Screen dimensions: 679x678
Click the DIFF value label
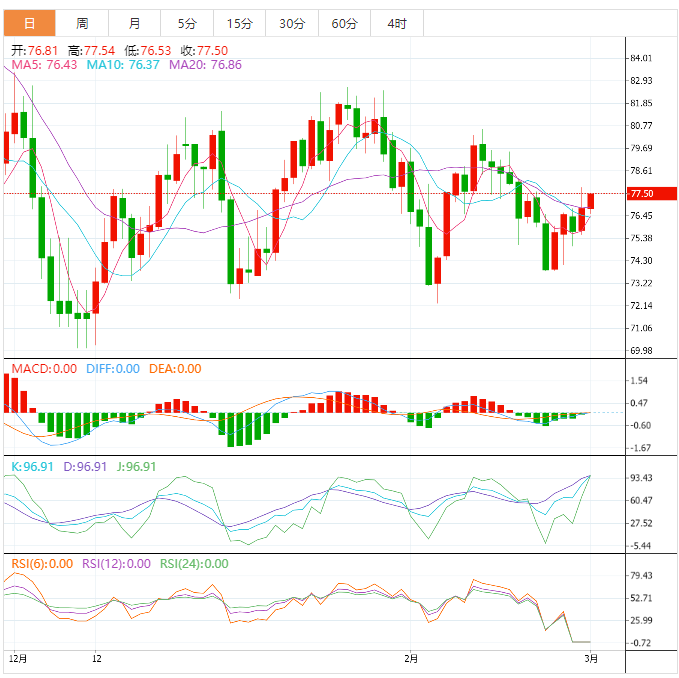point(112,369)
